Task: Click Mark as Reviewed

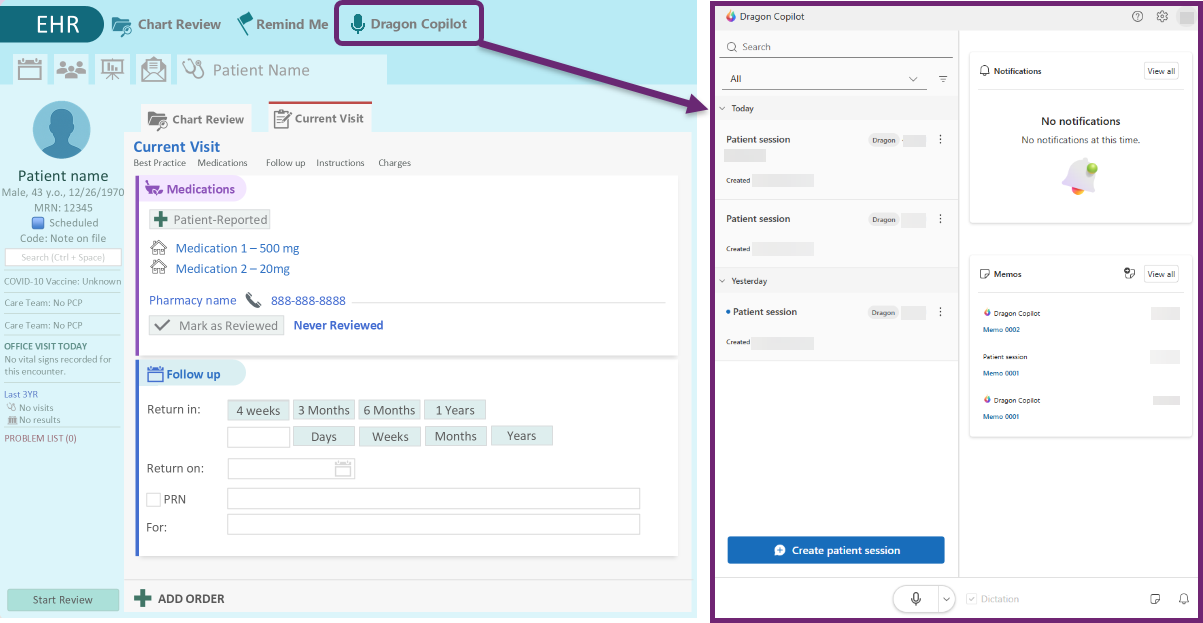Action: point(216,325)
